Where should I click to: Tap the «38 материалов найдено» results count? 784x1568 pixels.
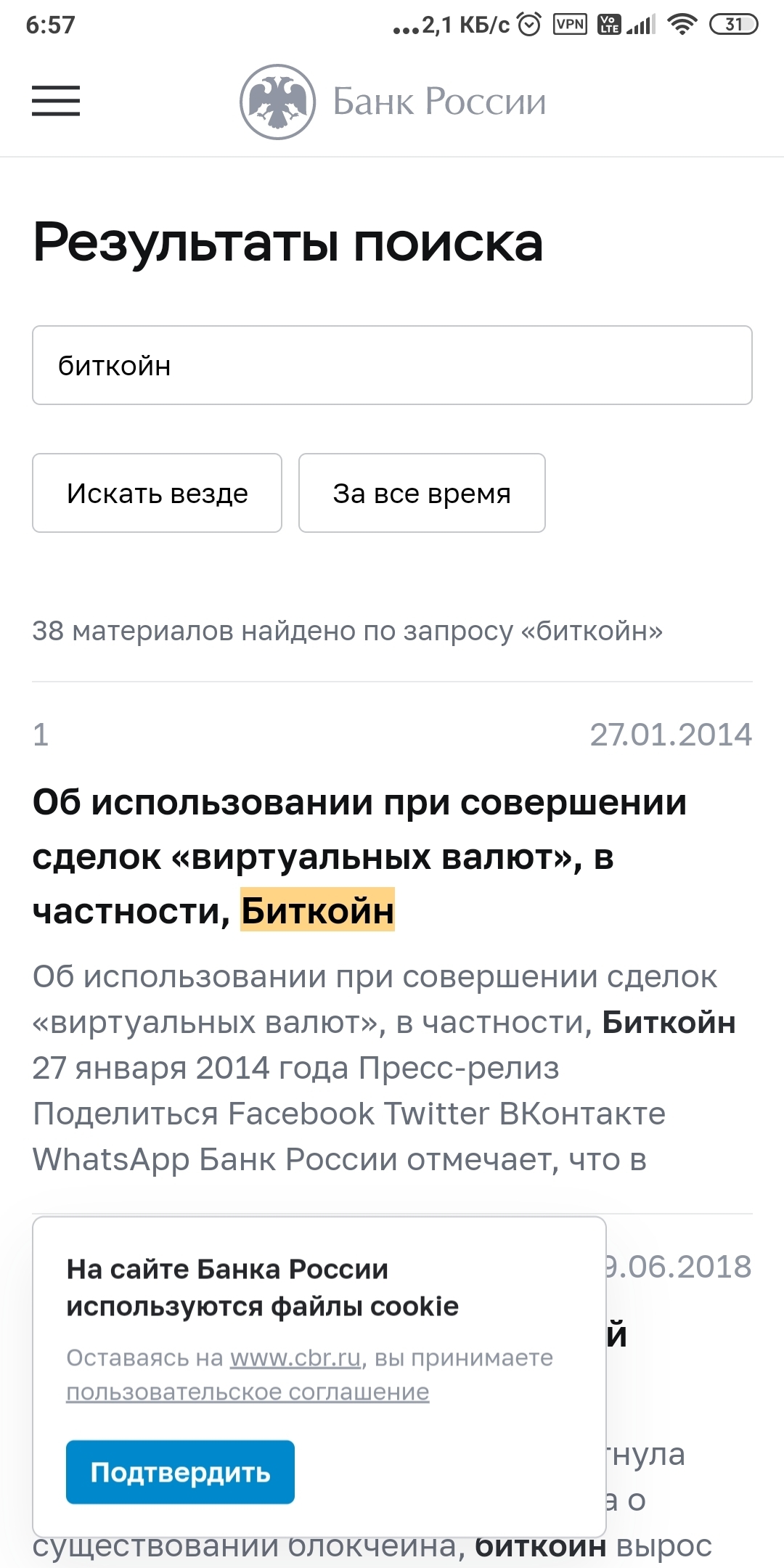pyautogui.click(x=347, y=631)
